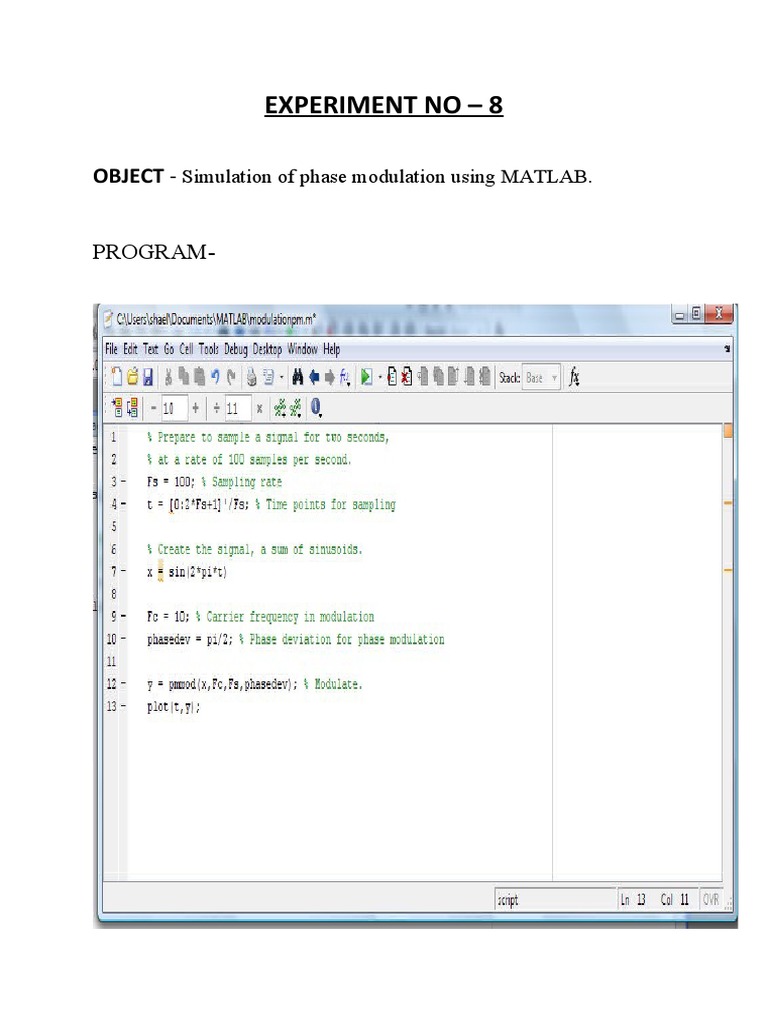Open the Edit menu

click(131, 349)
